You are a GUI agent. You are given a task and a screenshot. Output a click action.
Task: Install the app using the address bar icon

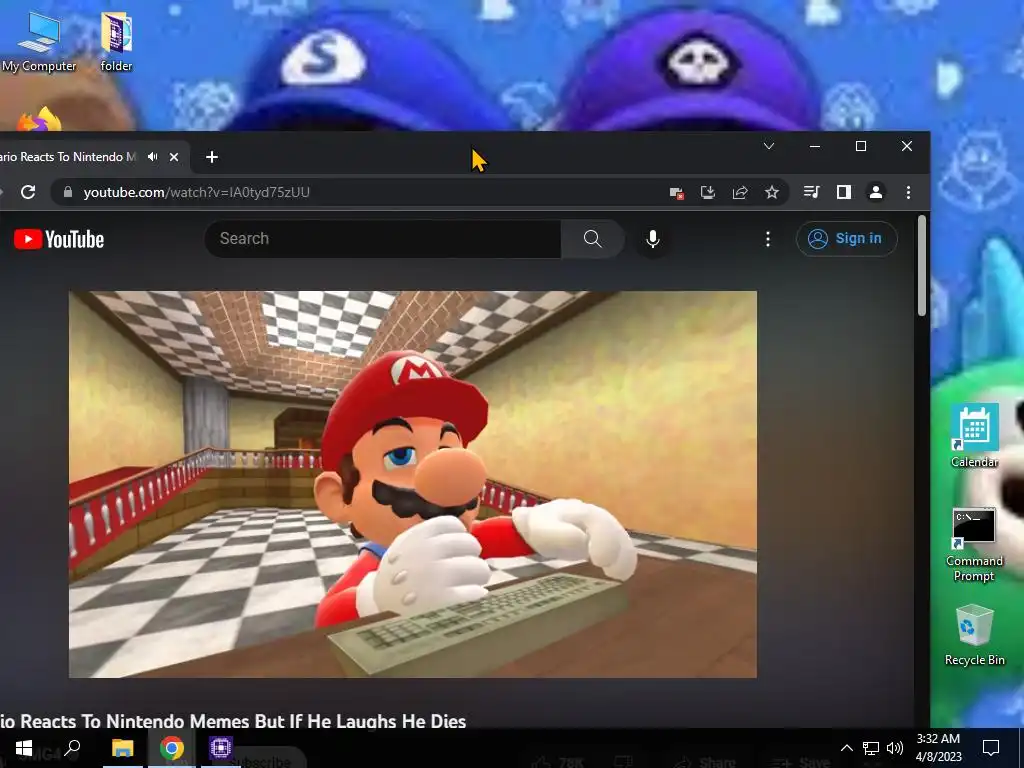click(x=708, y=192)
